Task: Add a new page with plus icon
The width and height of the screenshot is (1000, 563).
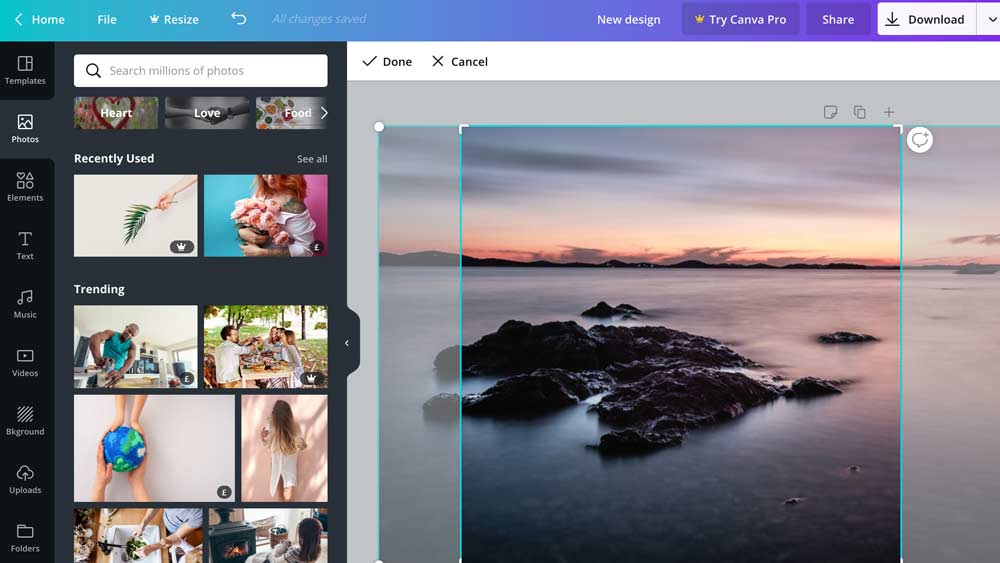Action: (x=889, y=112)
